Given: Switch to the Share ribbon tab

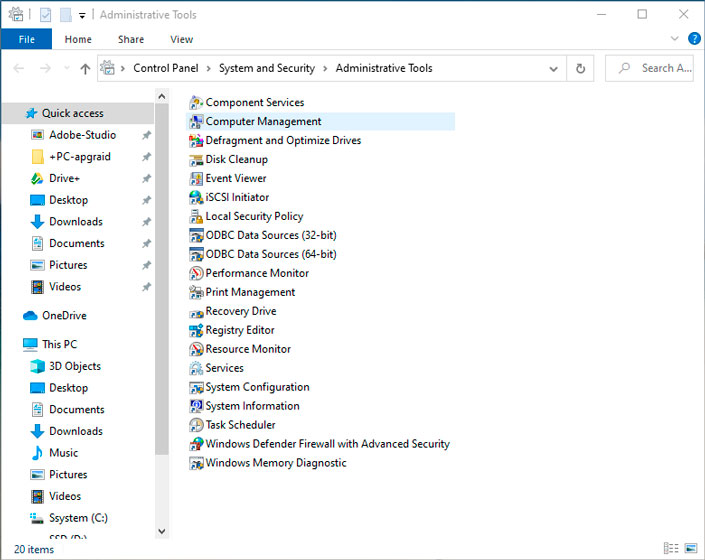Looking at the screenshot, I should click(x=131, y=39).
